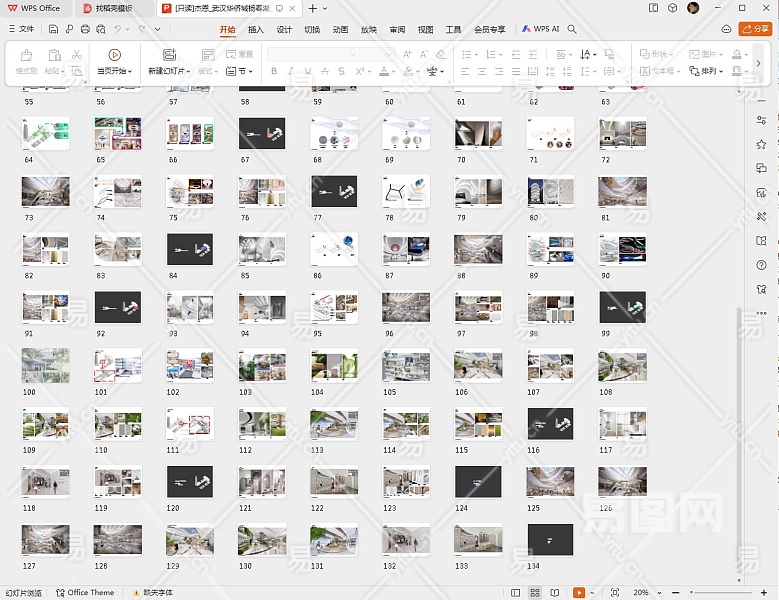Click the print icon in quick access toolbar
Image resolution: width=779 pixels, height=600 pixels.
tap(85, 29)
